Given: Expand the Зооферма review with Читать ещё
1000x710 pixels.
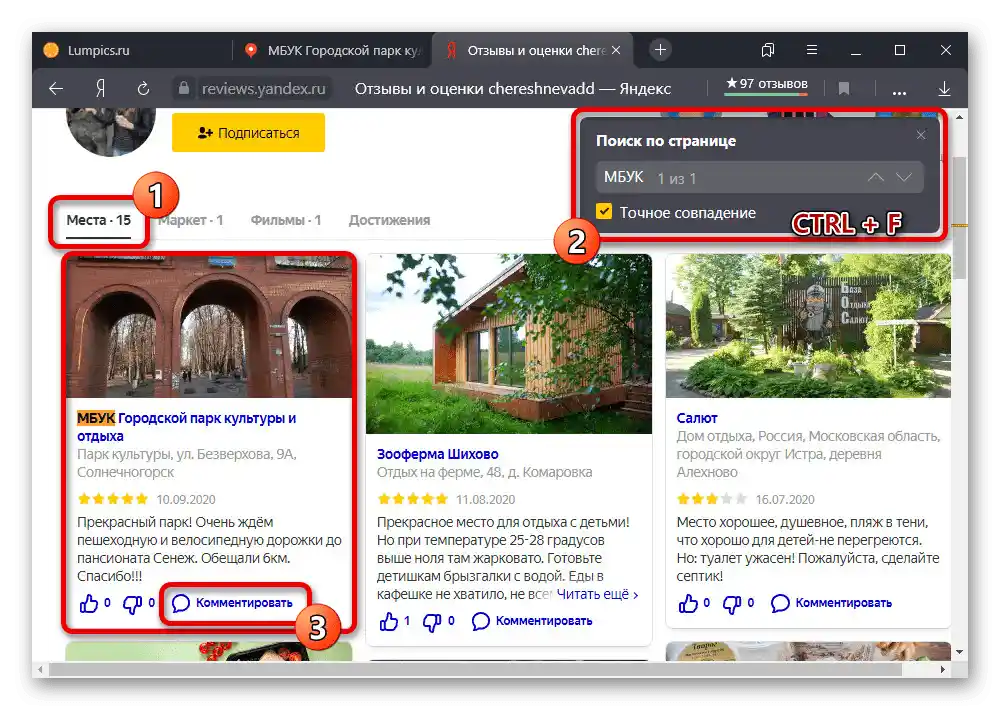Looking at the screenshot, I should pos(598,595).
